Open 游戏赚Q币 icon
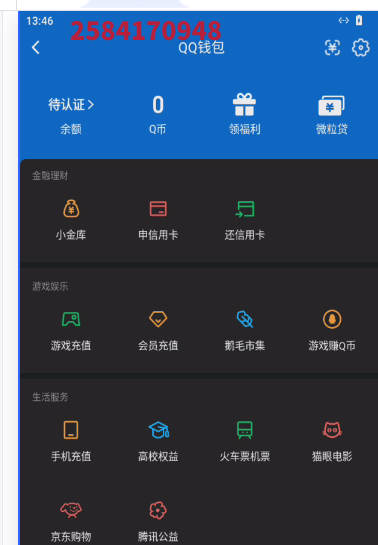This screenshot has height=545, width=378. click(x=332, y=319)
